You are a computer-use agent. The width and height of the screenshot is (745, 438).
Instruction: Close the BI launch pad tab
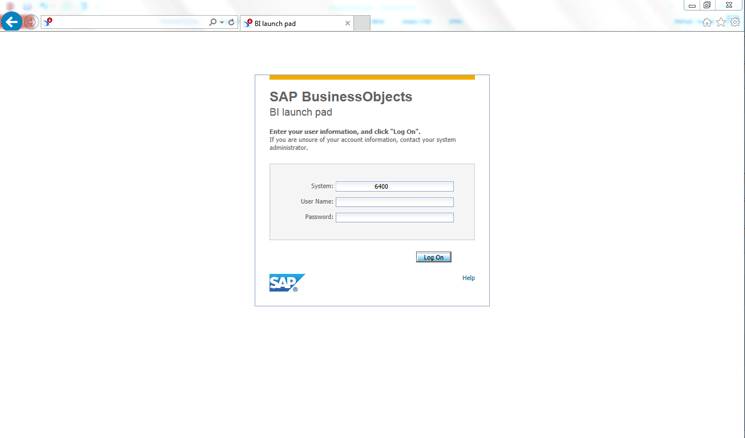coord(347,23)
